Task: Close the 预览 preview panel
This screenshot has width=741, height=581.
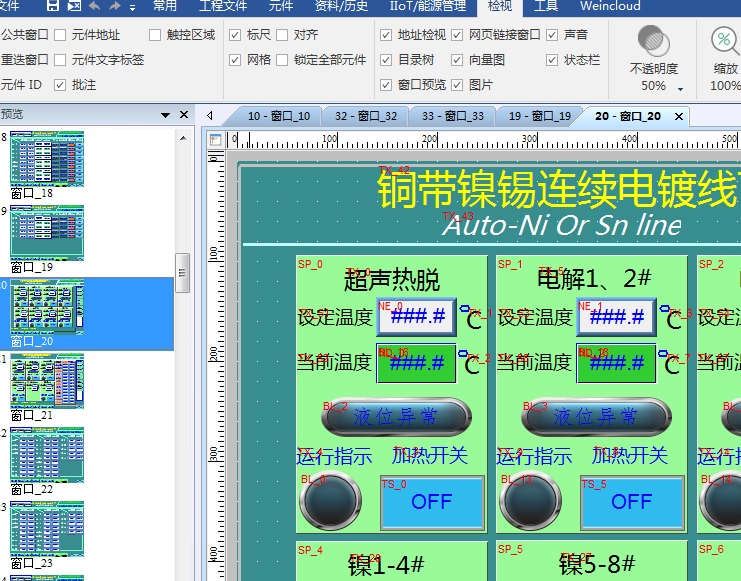Action: tap(184, 115)
